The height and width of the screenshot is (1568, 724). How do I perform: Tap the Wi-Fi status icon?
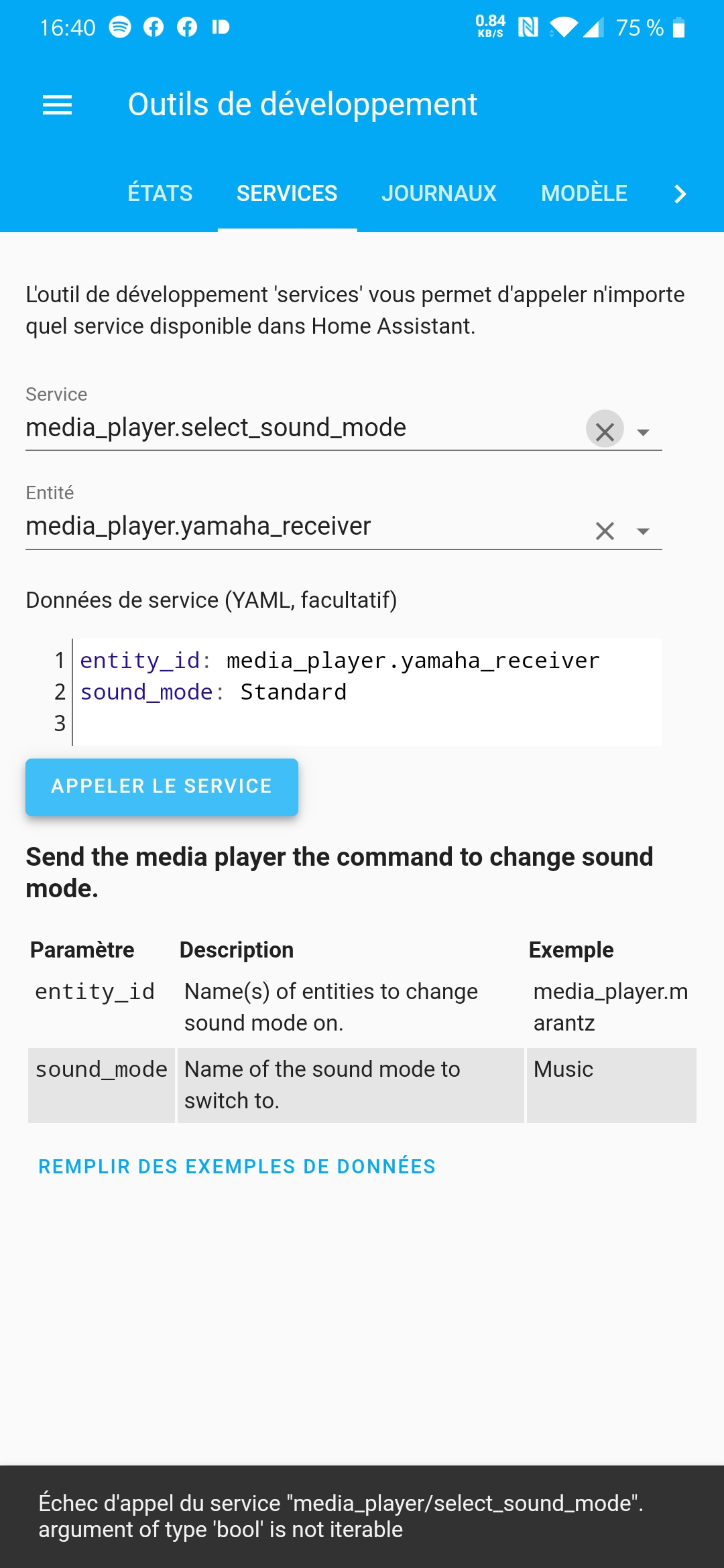pos(563,27)
